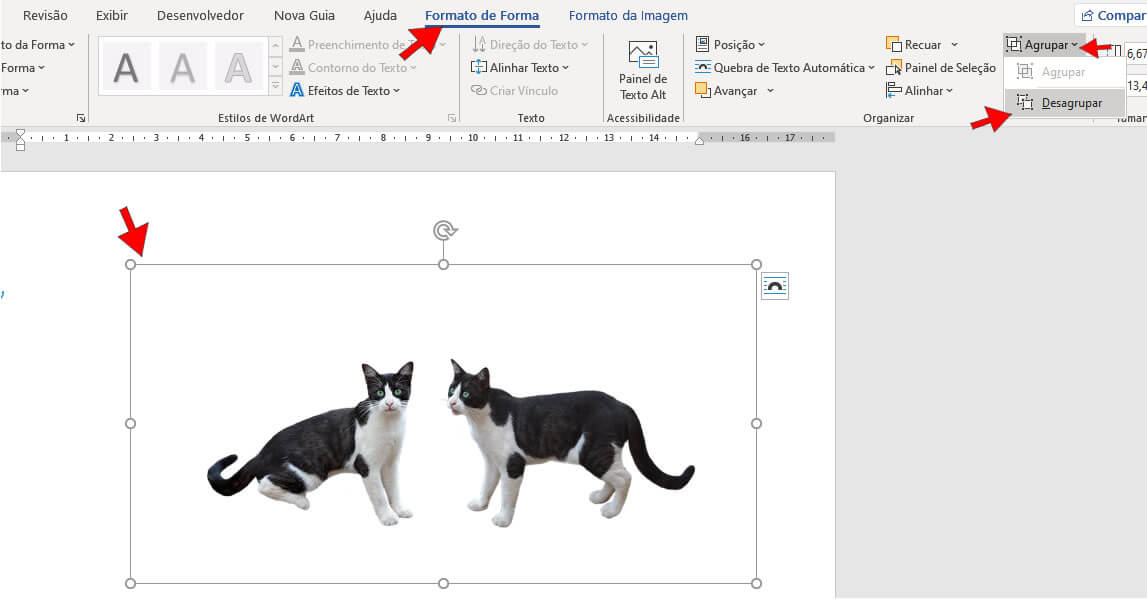
Task: Click the Contorno do Texto outline icon
Action: coord(297,67)
